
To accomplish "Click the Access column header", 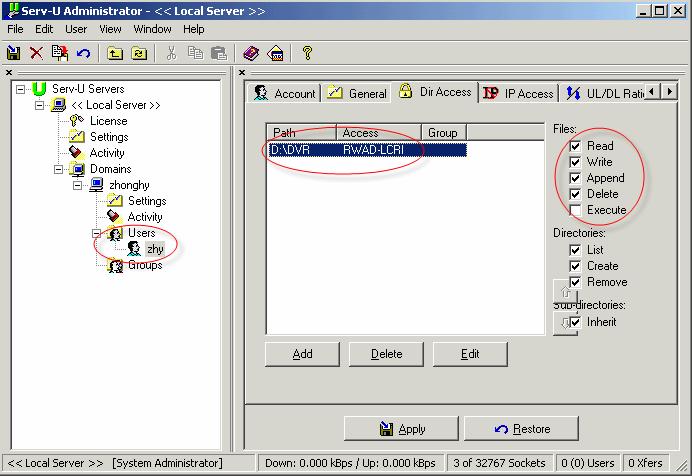I will pos(379,132).
